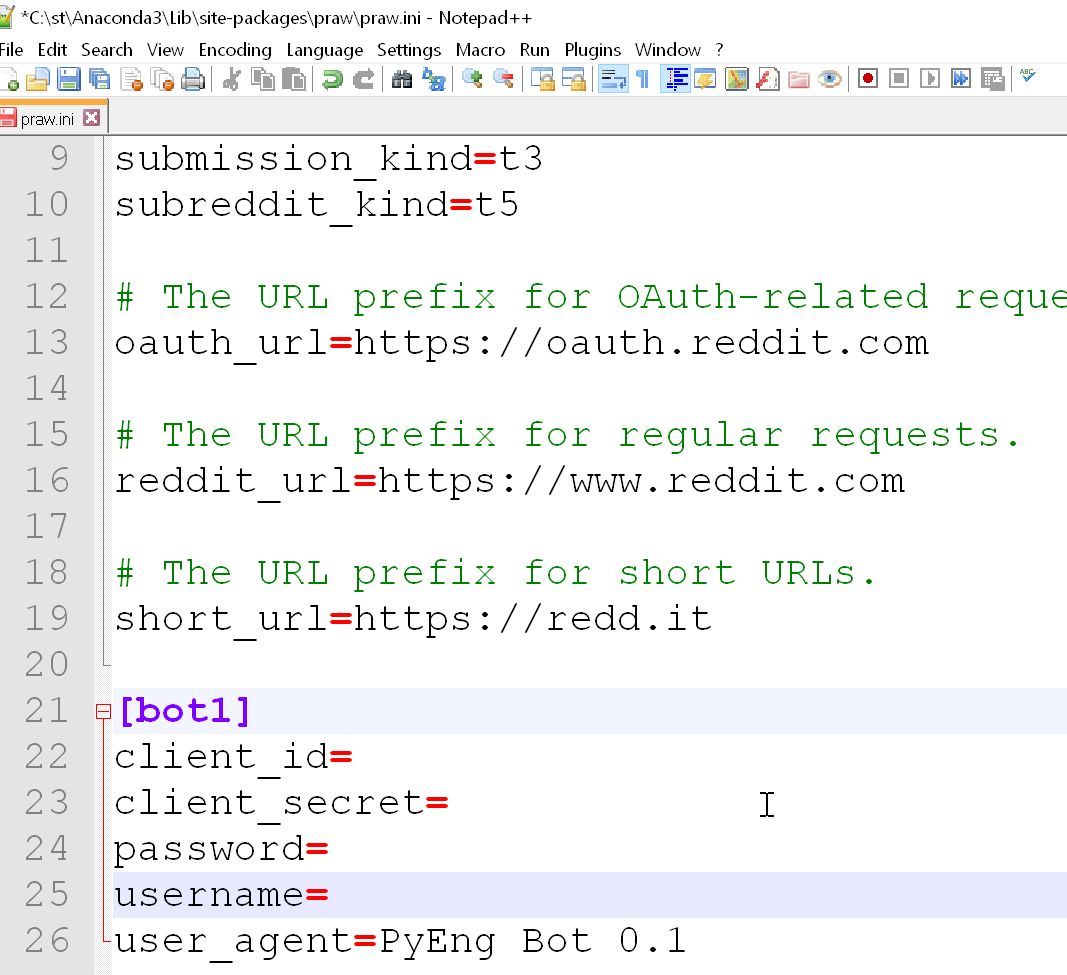Viewport: 1067px width, 975px height.
Task: Open the Plugins menu
Action: coord(593,49)
